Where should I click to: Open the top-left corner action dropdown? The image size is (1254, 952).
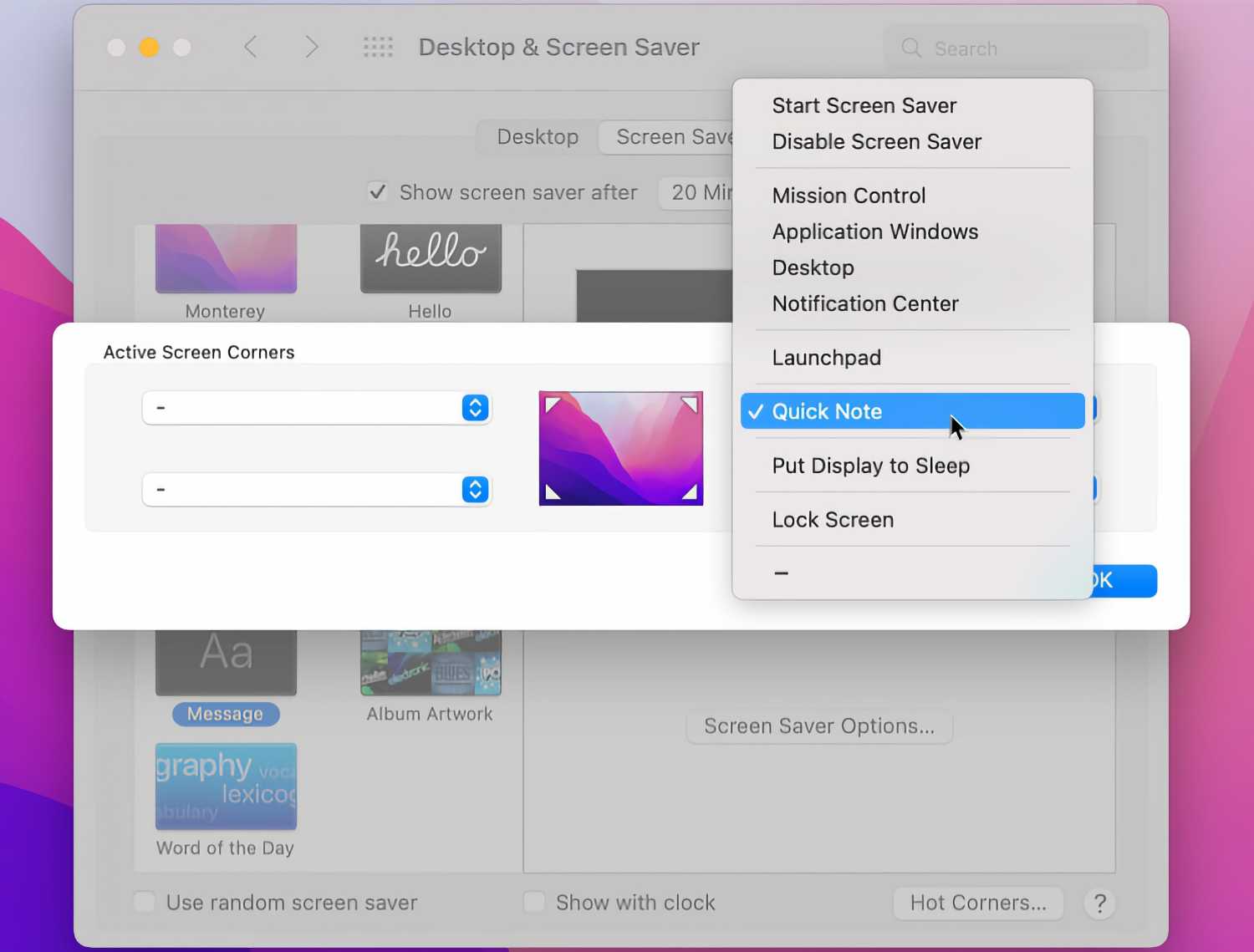click(316, 408)
